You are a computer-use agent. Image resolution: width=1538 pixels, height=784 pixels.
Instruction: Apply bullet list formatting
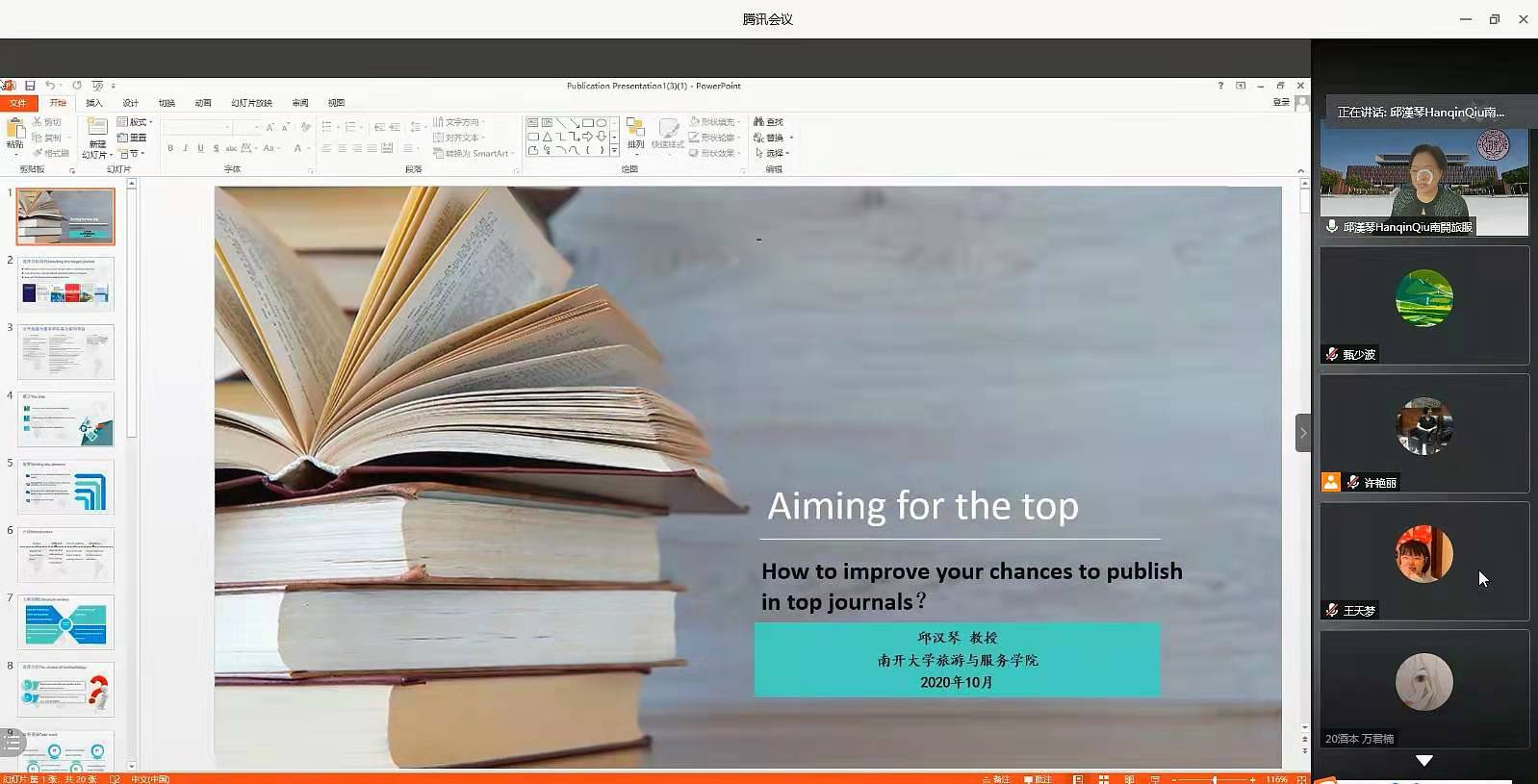tap(327, 127)
